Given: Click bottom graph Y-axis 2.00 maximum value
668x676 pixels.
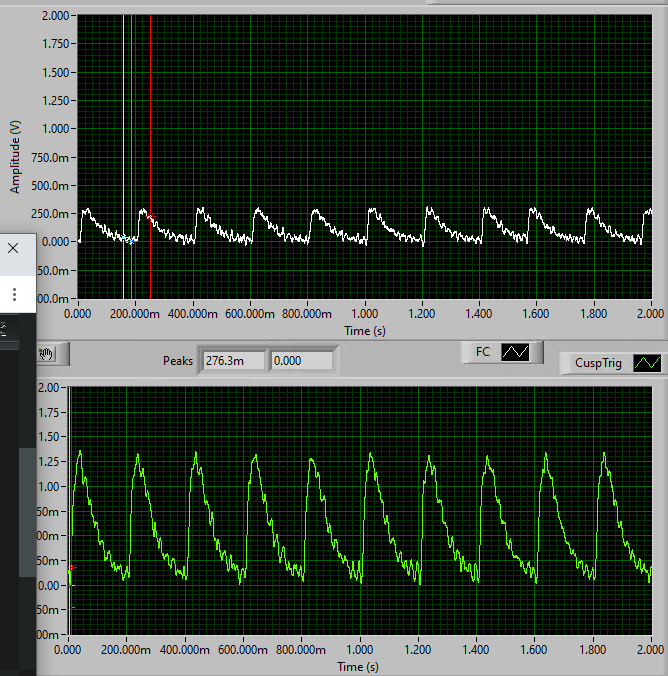Looking at the screenshot, I should point(50,388).
